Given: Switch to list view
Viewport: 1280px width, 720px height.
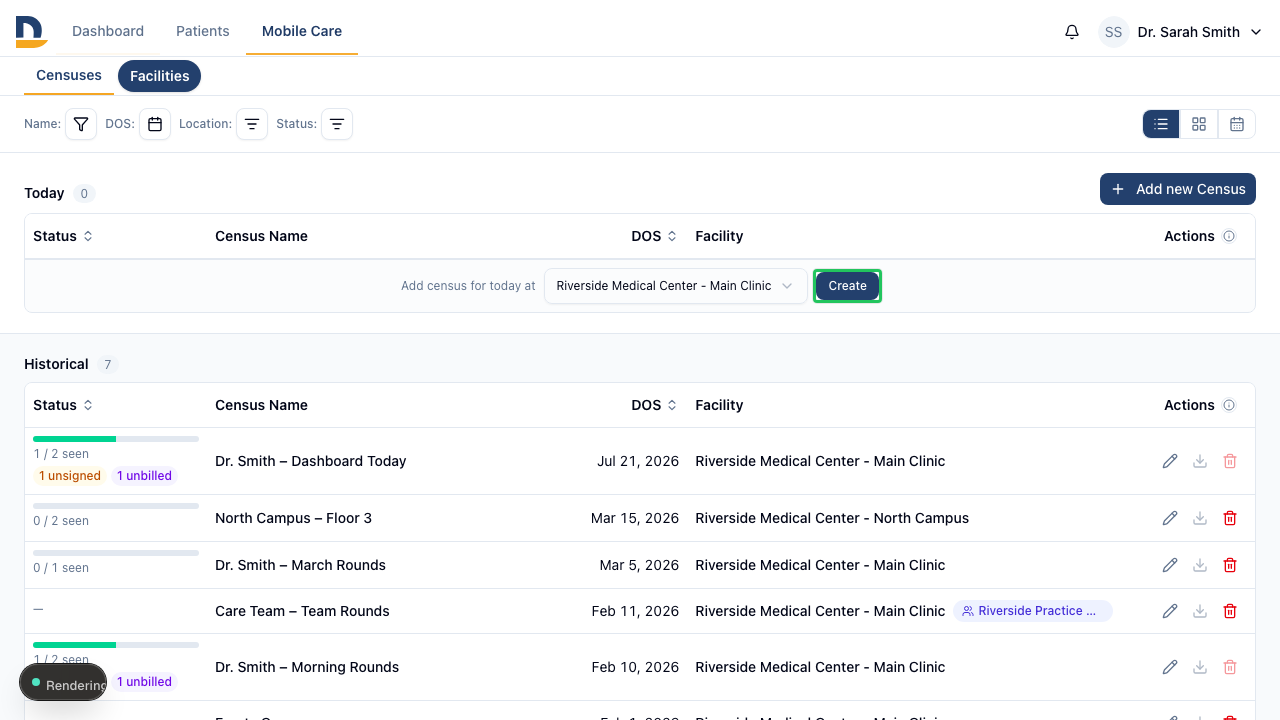Looking at the screenshot, I should click(x=1161, y=124).
